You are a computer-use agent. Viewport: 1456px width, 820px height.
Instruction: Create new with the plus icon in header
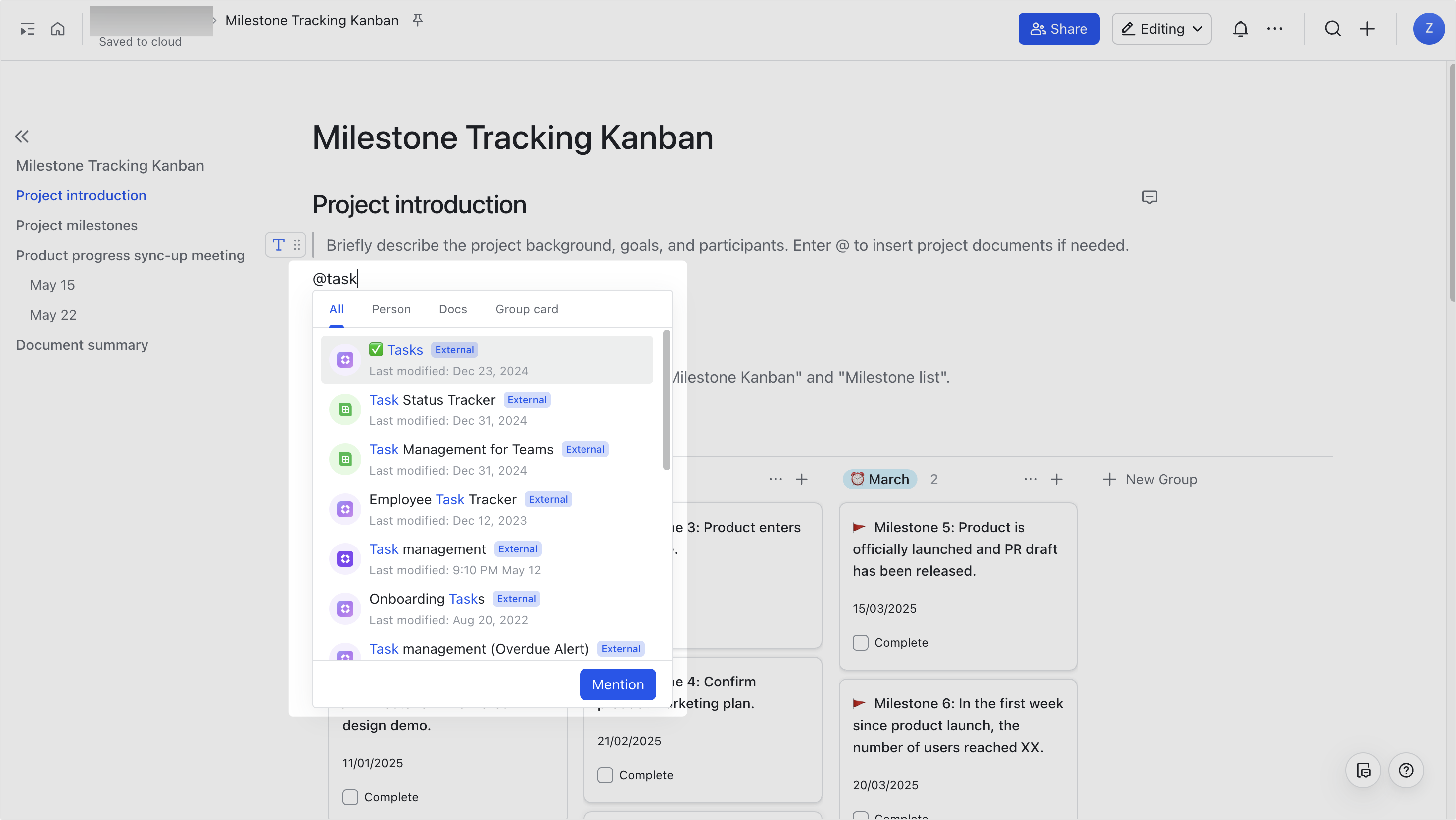point(1367,29)
